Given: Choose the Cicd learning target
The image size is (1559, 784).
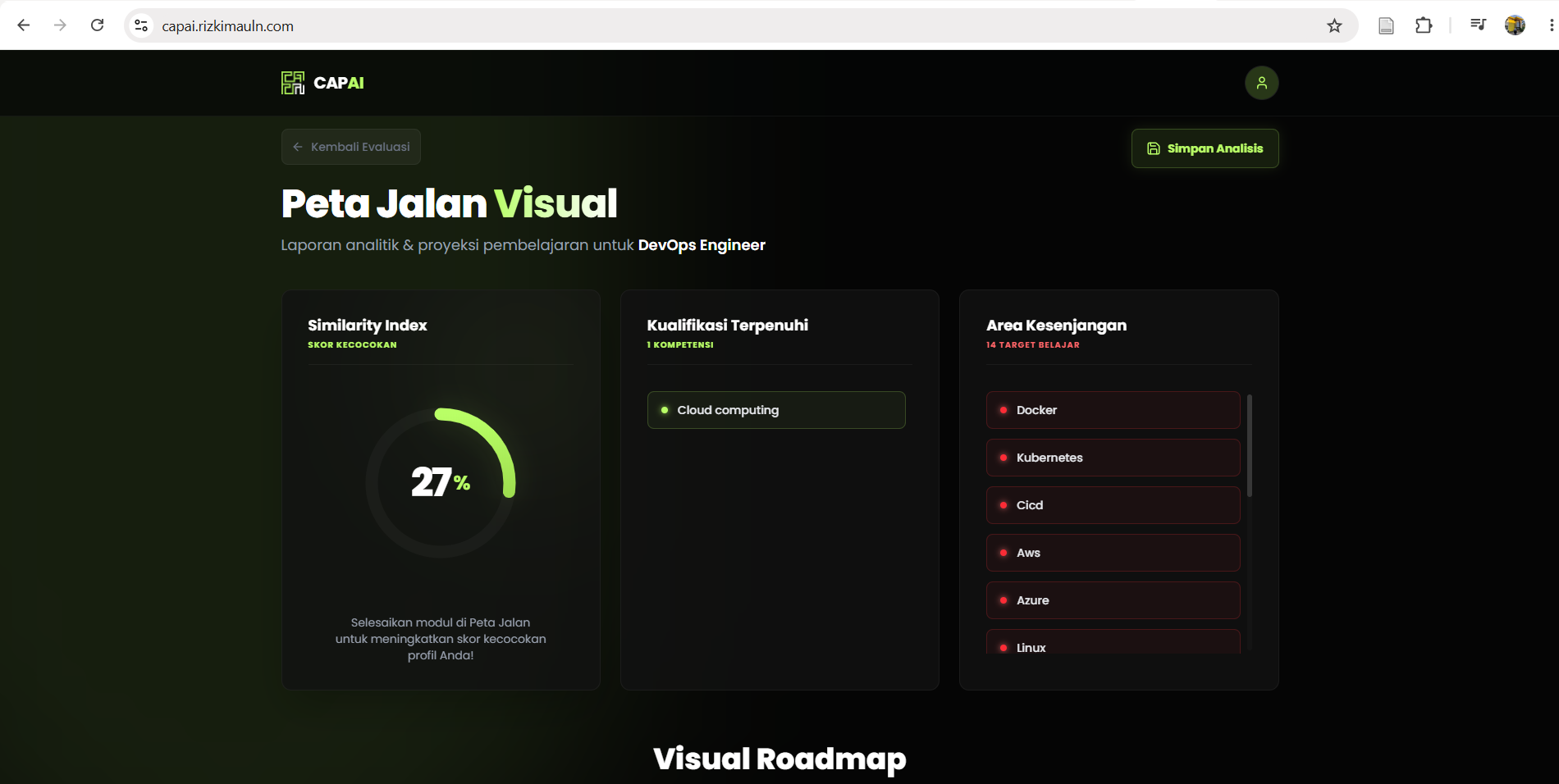Looking at the screenshot, I should click(1113, 505).
